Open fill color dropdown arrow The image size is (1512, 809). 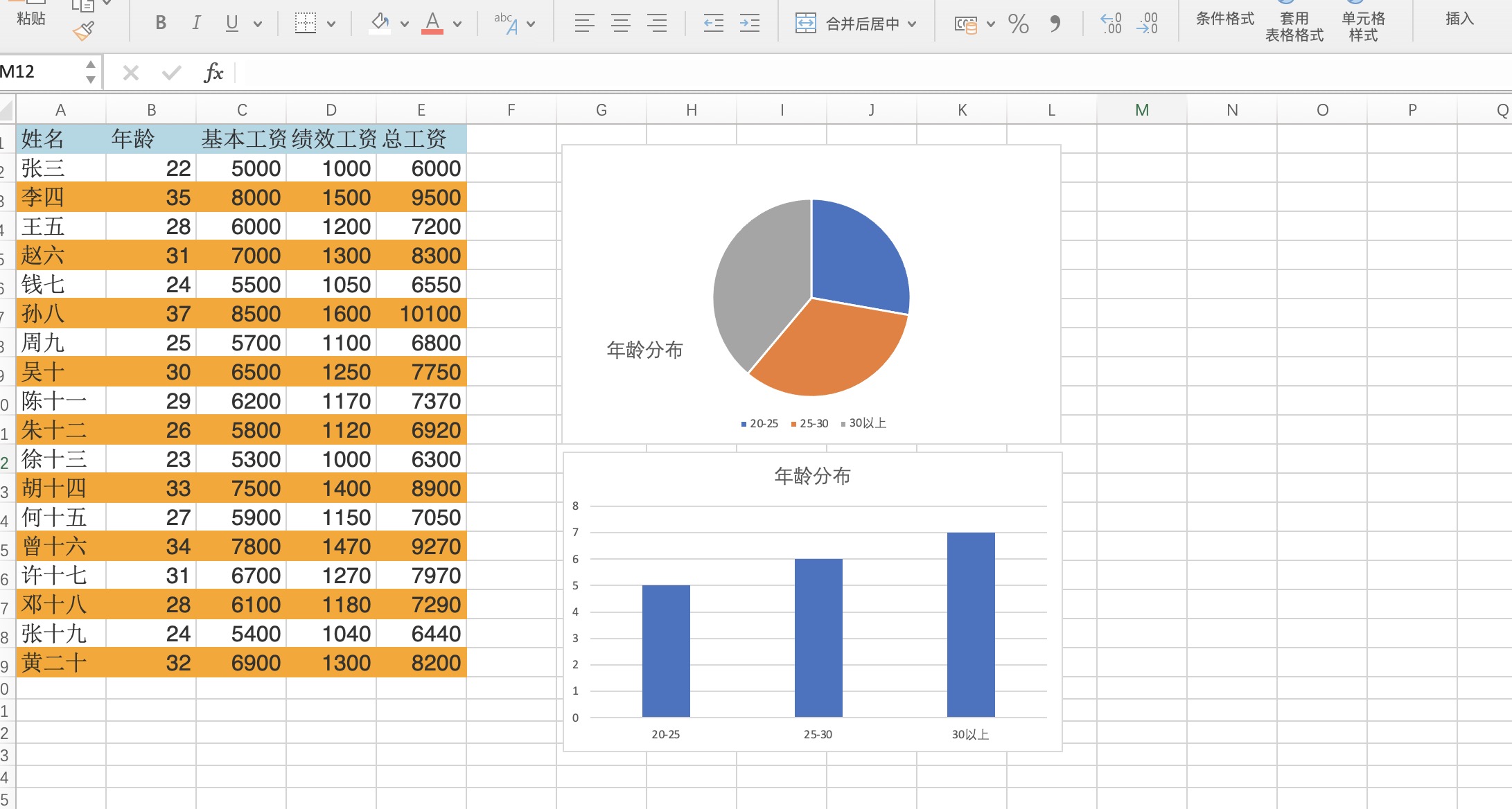405,24
